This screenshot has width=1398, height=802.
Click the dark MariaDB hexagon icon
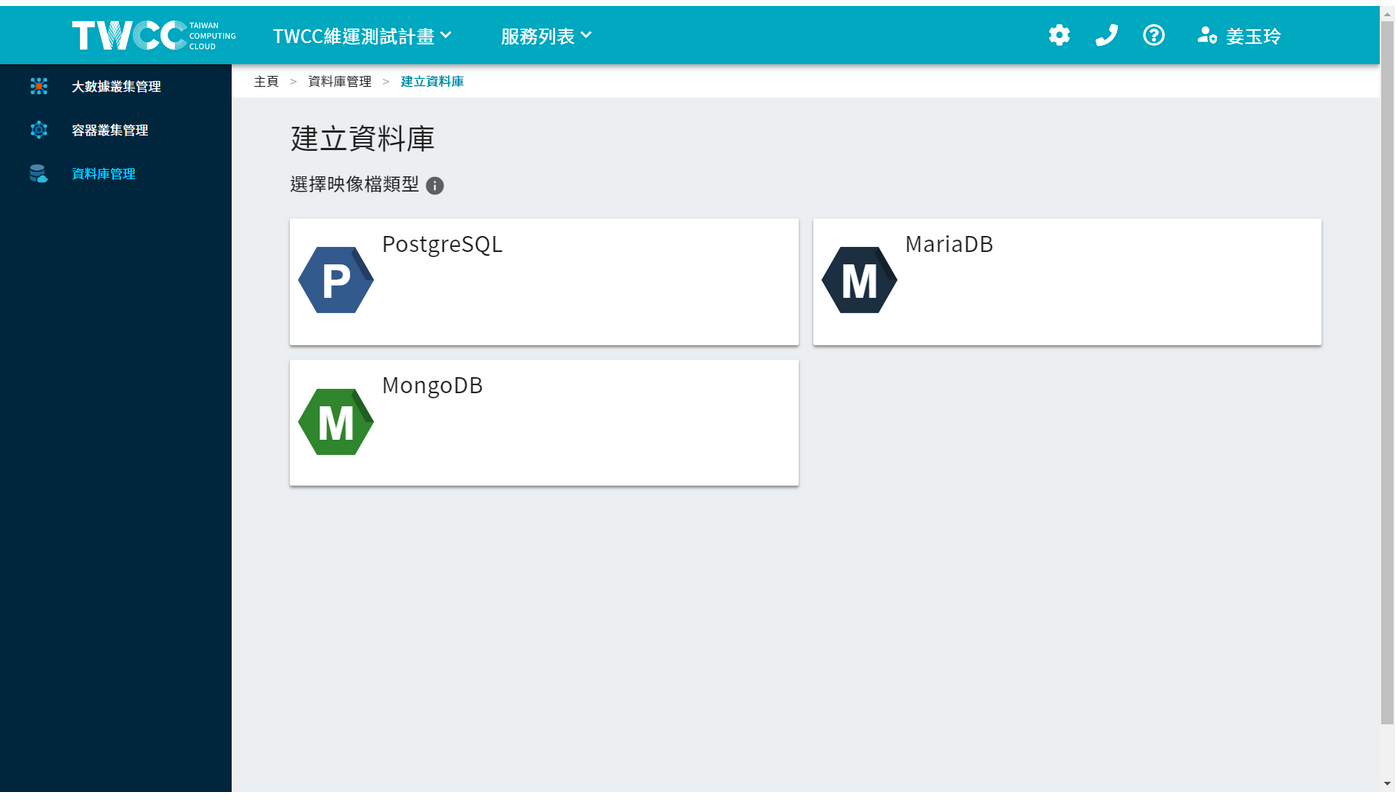(x=859, y=280)
